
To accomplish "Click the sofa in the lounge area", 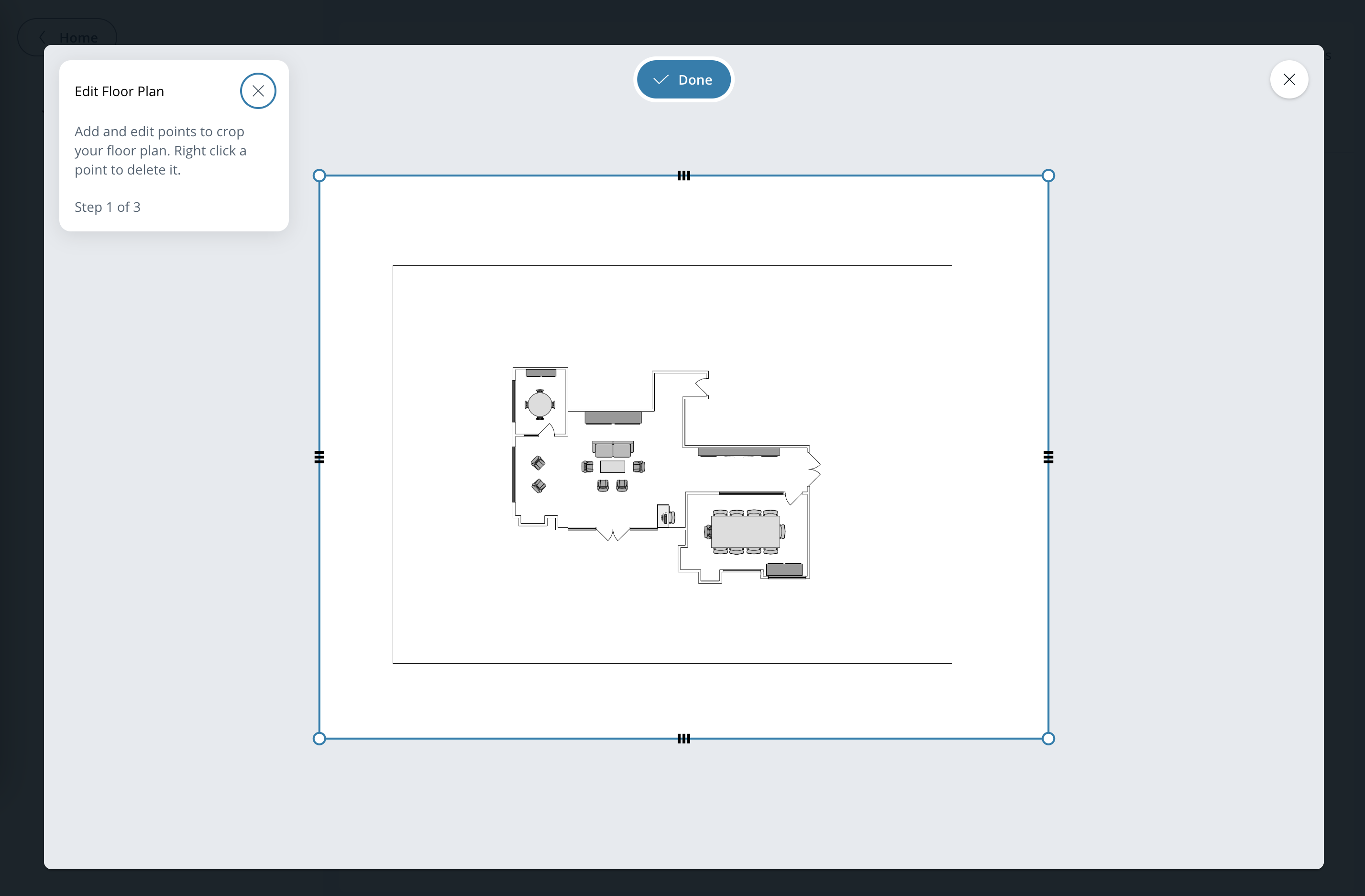I will [x=613, y=449].
